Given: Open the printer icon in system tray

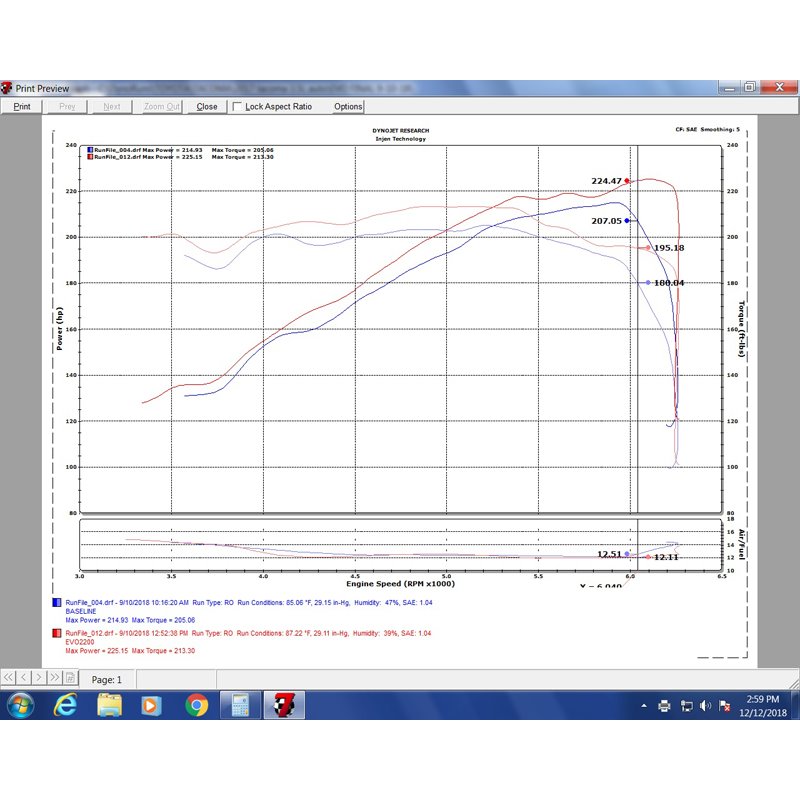Looking at the screenshot, I should coord(664,706).
